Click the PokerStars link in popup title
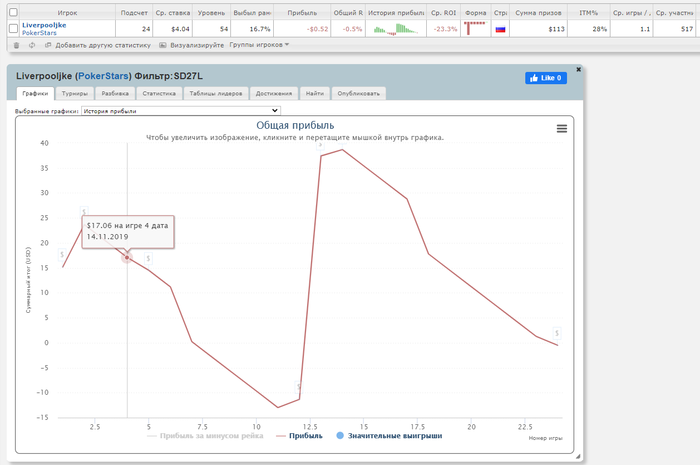 click(x=103, y=76)
